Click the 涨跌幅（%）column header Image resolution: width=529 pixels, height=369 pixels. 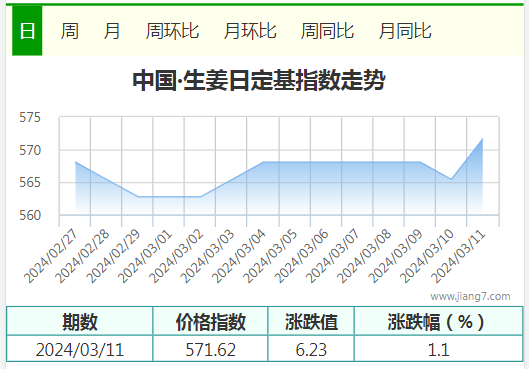(439, 321)
